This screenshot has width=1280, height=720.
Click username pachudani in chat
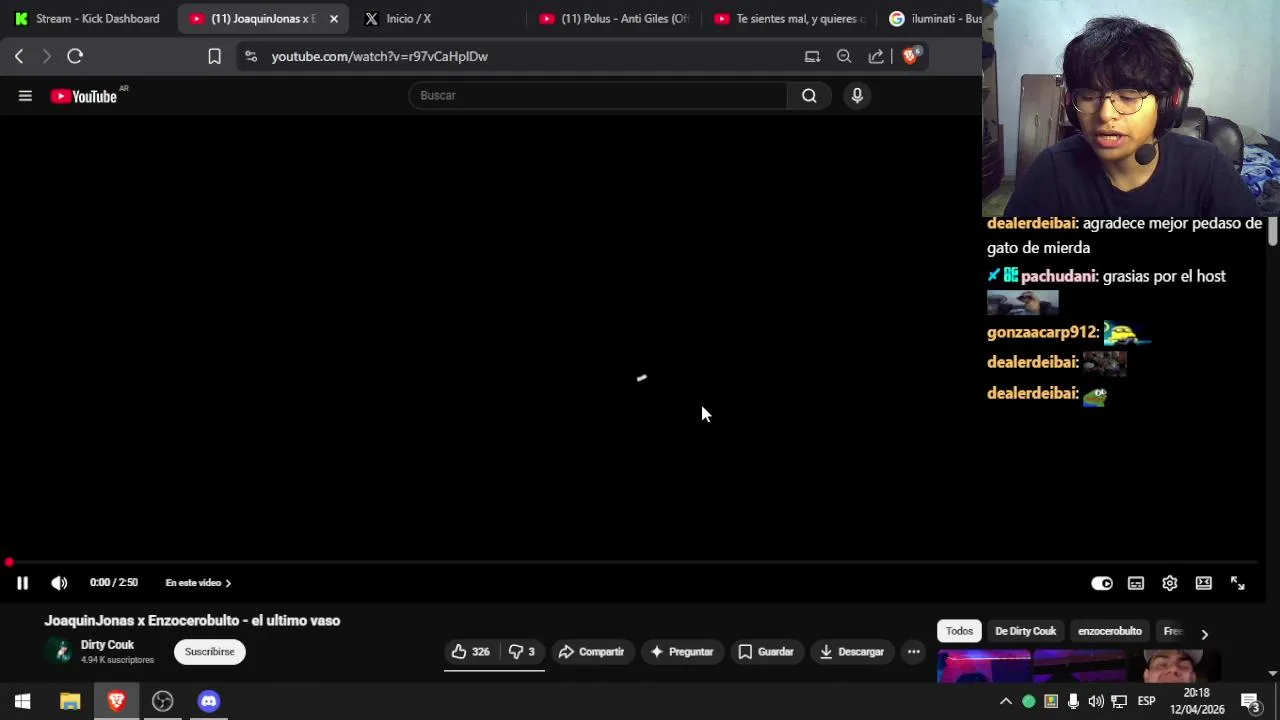point(1058,276)
